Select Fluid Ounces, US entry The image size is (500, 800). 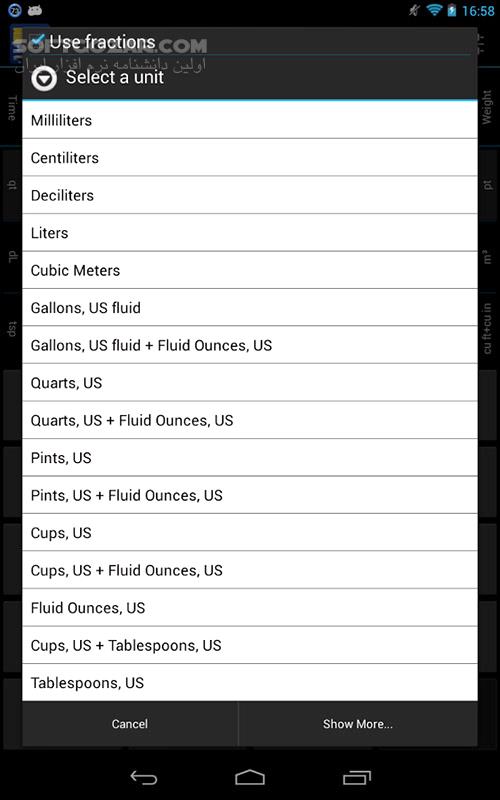[249, 608]
